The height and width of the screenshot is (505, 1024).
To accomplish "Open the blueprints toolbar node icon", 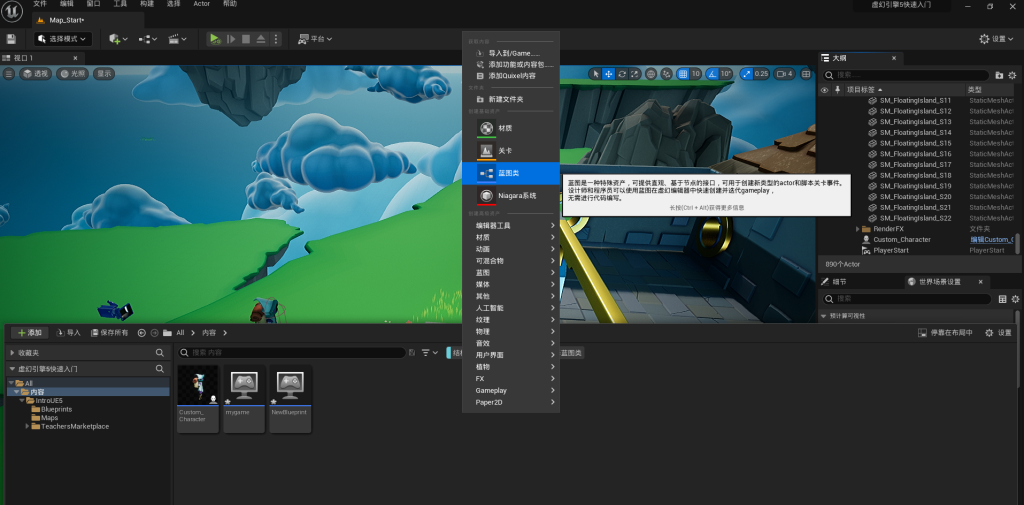I will pos(148,39).
